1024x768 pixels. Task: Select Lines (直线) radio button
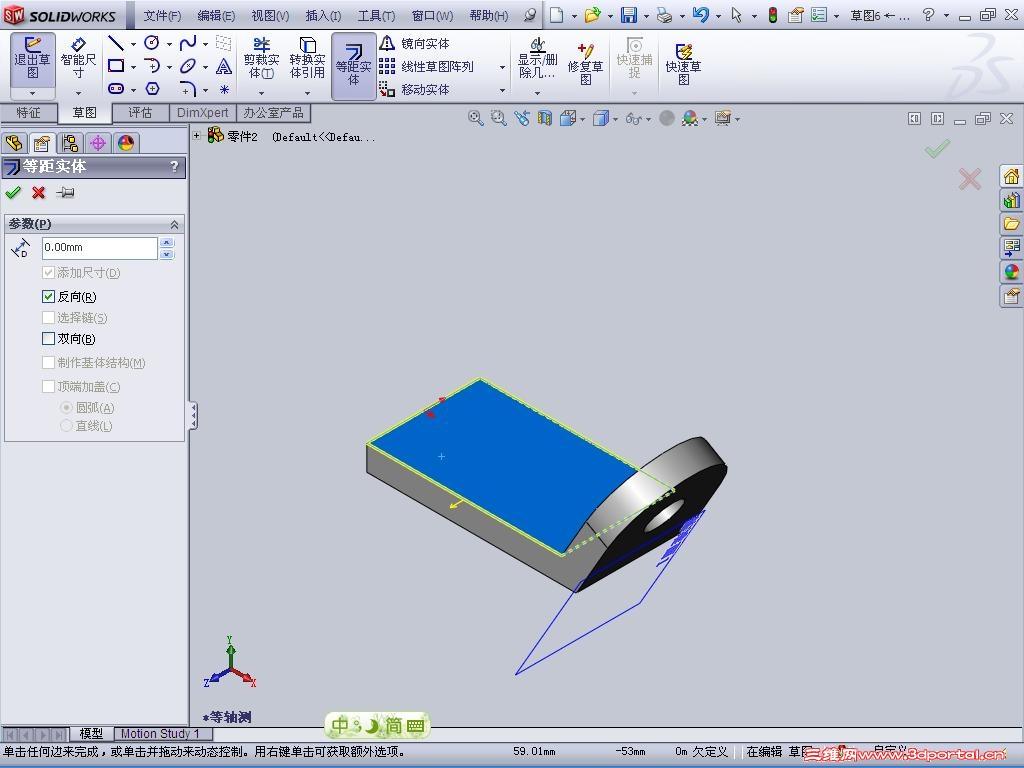click(66, 426)
